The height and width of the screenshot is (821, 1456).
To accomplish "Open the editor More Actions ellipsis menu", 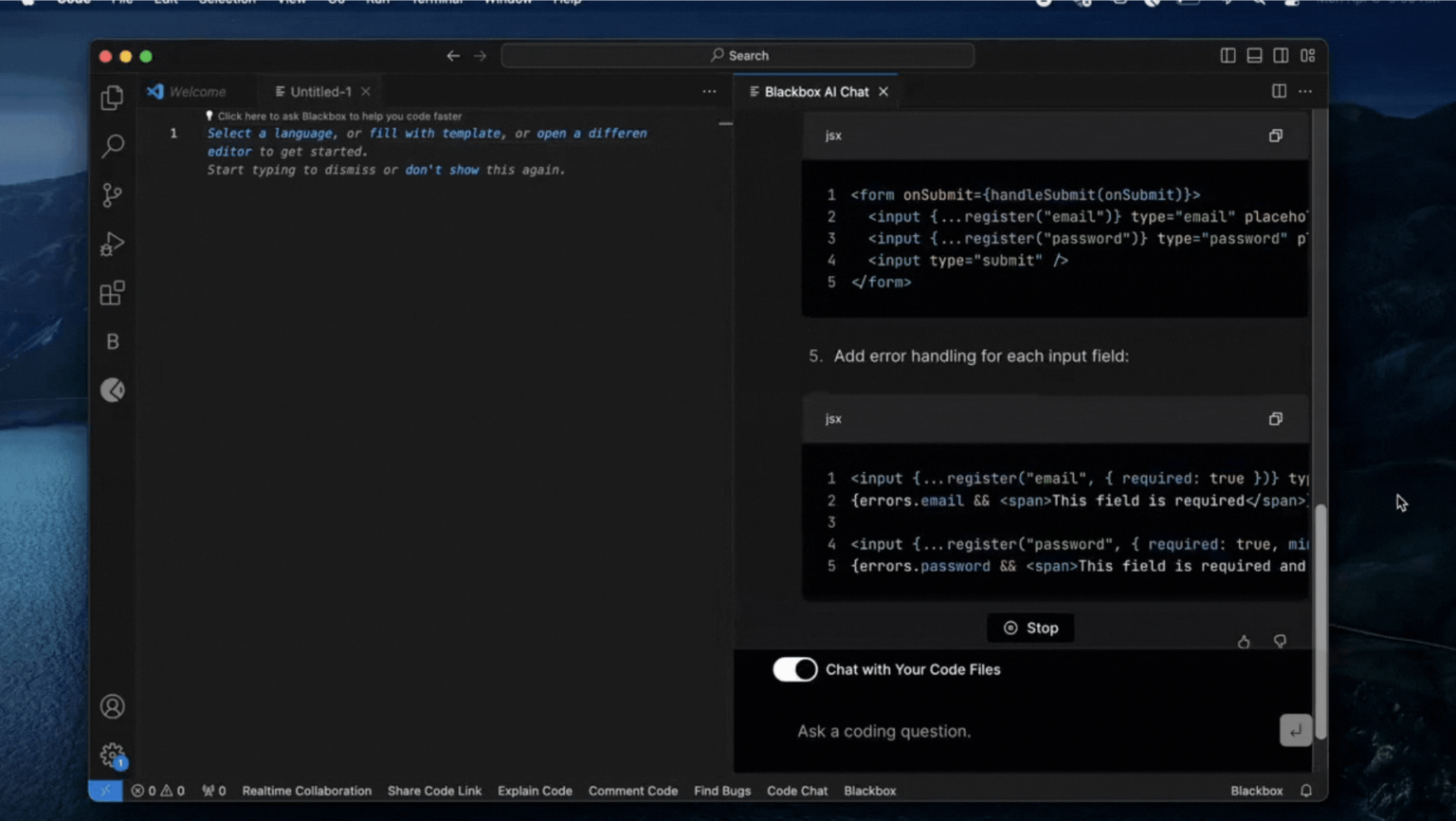I will [709, 91].
